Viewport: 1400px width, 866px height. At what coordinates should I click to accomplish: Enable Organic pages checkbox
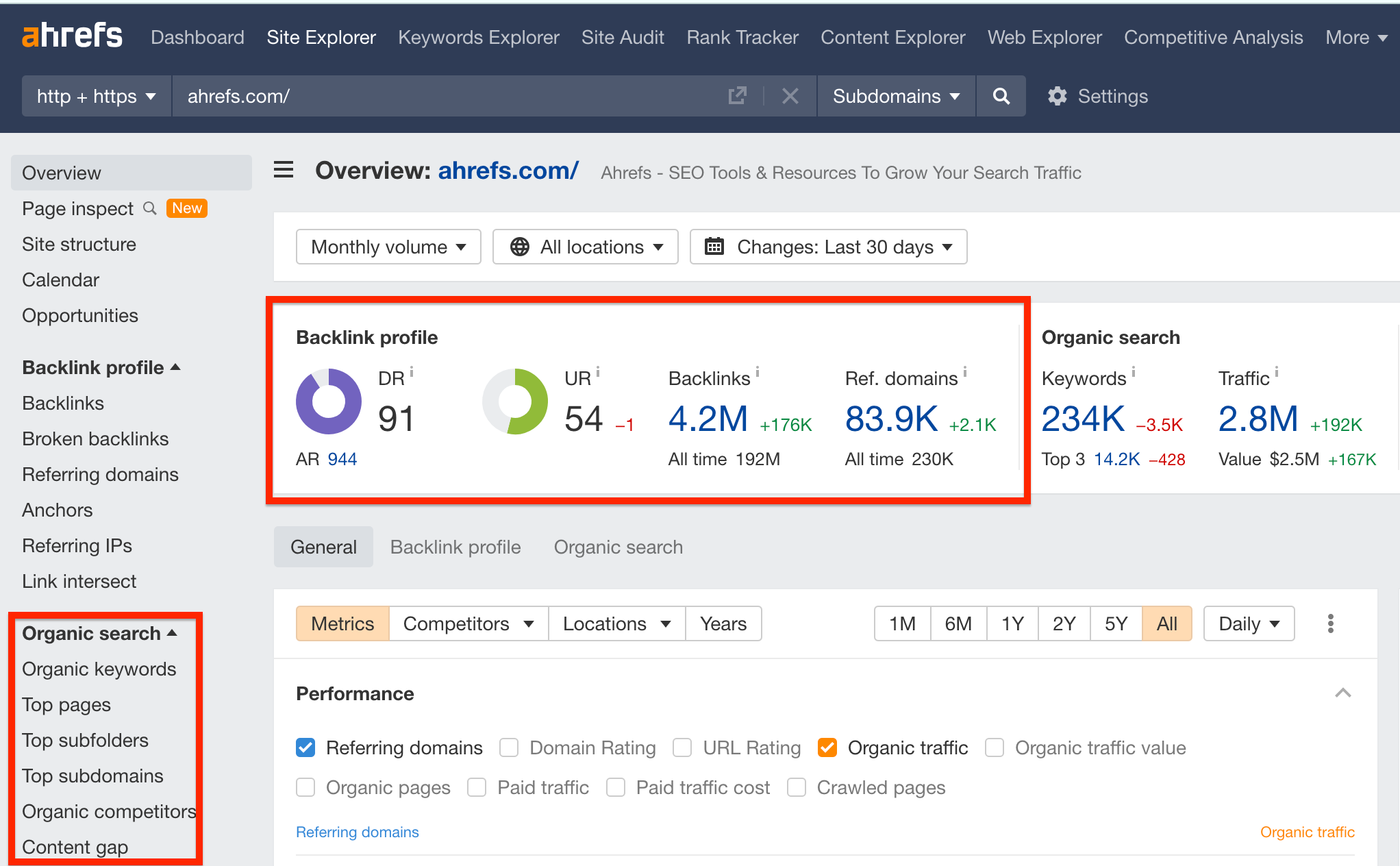click(305, 787)
